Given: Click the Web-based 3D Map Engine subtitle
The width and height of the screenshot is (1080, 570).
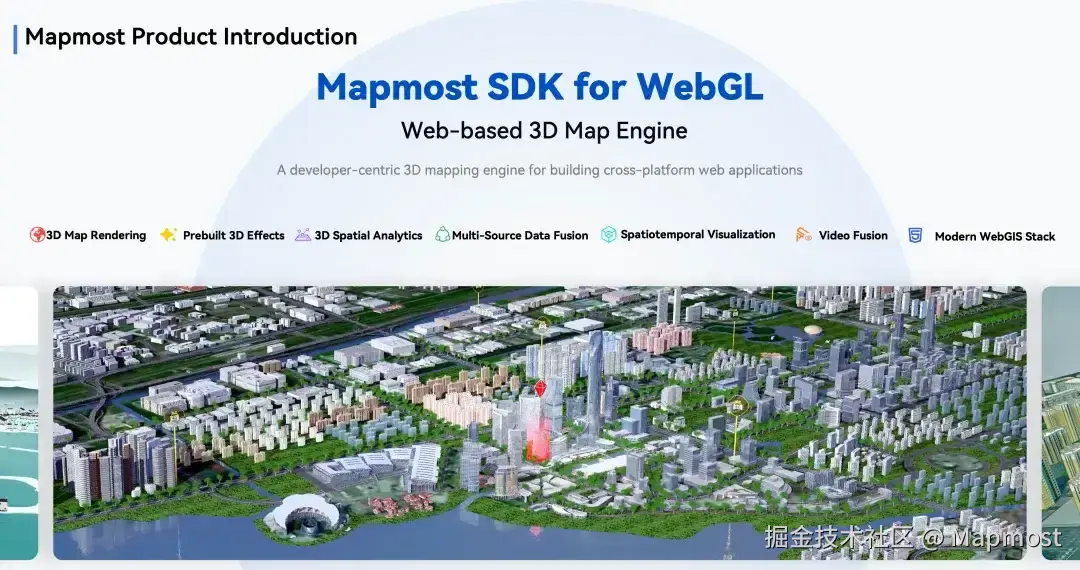Looking at the screenshot, I should (x=544, y=131).
